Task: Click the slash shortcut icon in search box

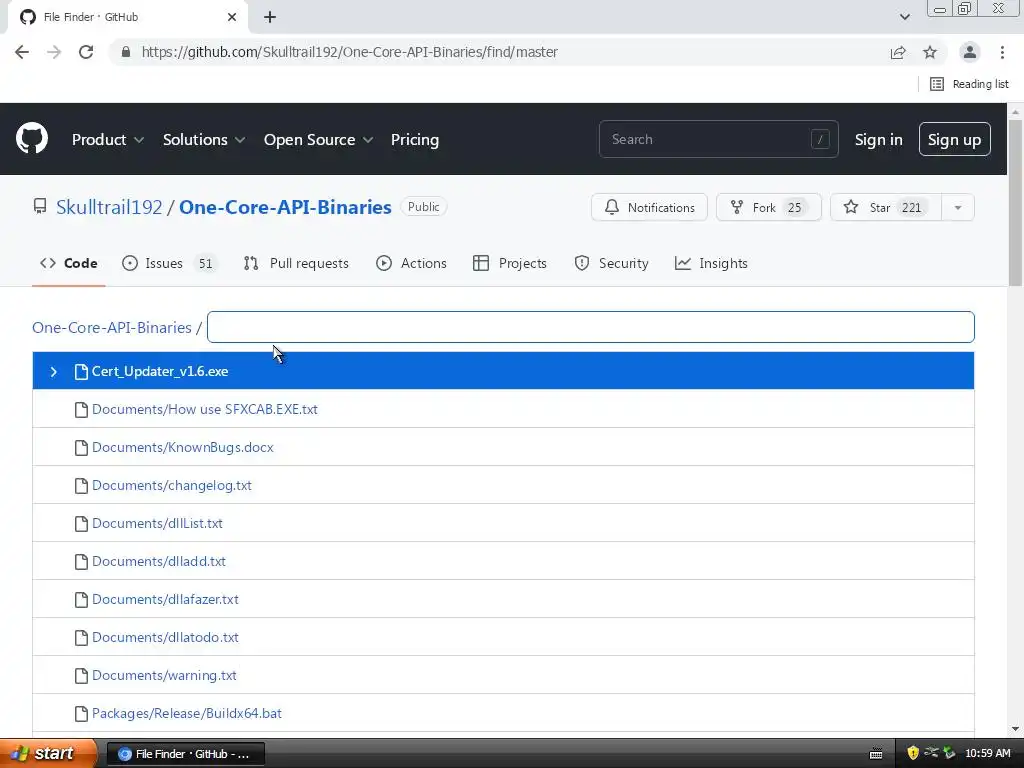Action: (820, 139)
